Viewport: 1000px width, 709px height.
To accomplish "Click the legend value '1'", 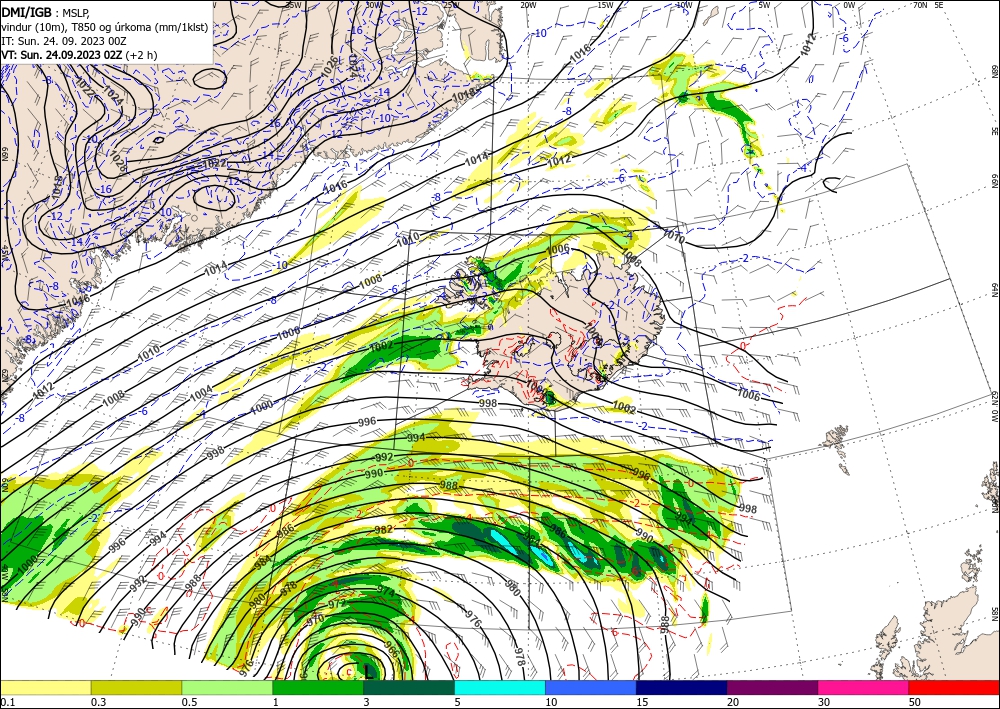I will pos(276,702).
